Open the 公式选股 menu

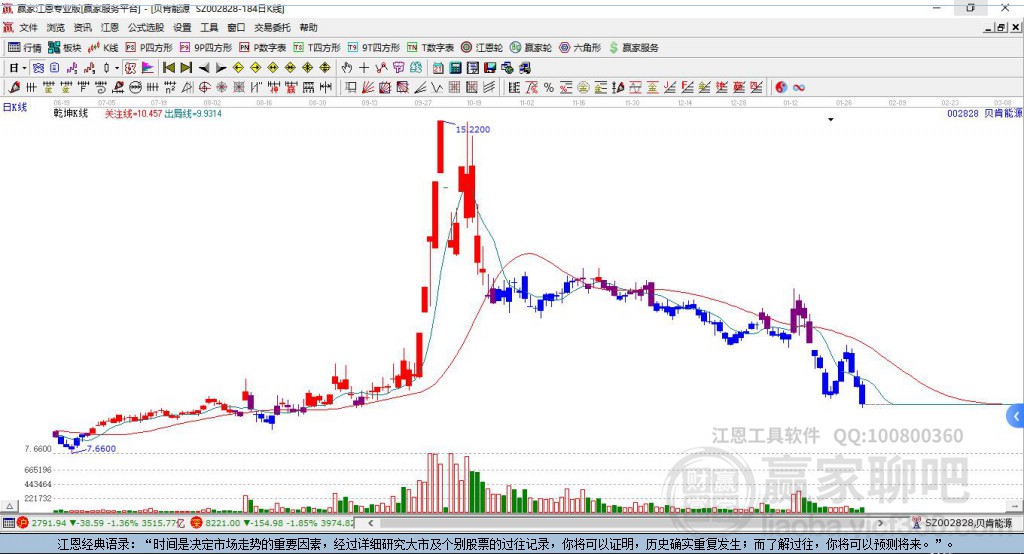pyautogui.click(x=146, y=27)
